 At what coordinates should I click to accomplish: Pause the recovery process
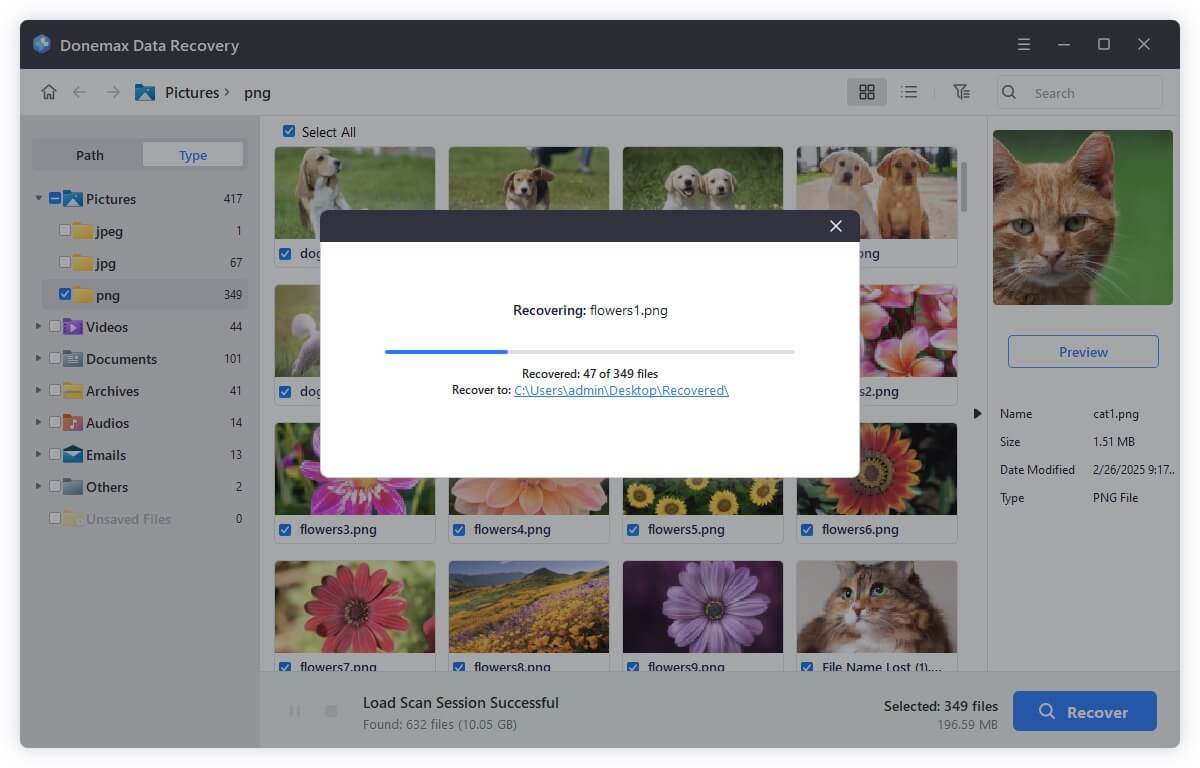(x=295, y=710)
